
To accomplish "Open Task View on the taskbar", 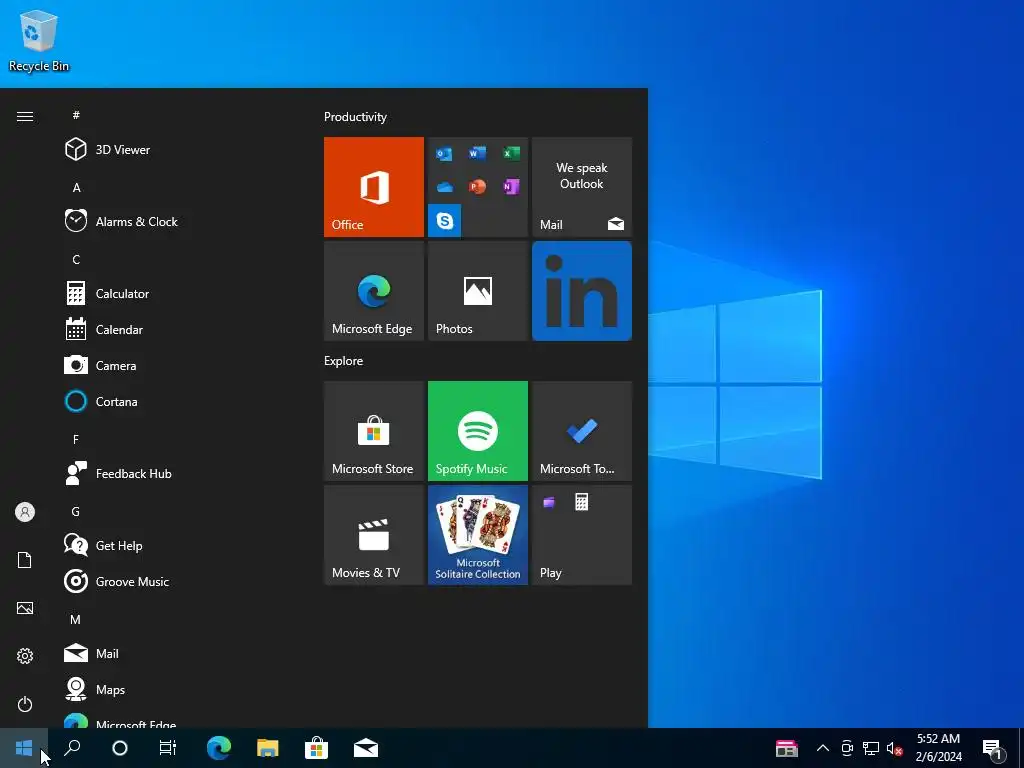I will [168, 748].
